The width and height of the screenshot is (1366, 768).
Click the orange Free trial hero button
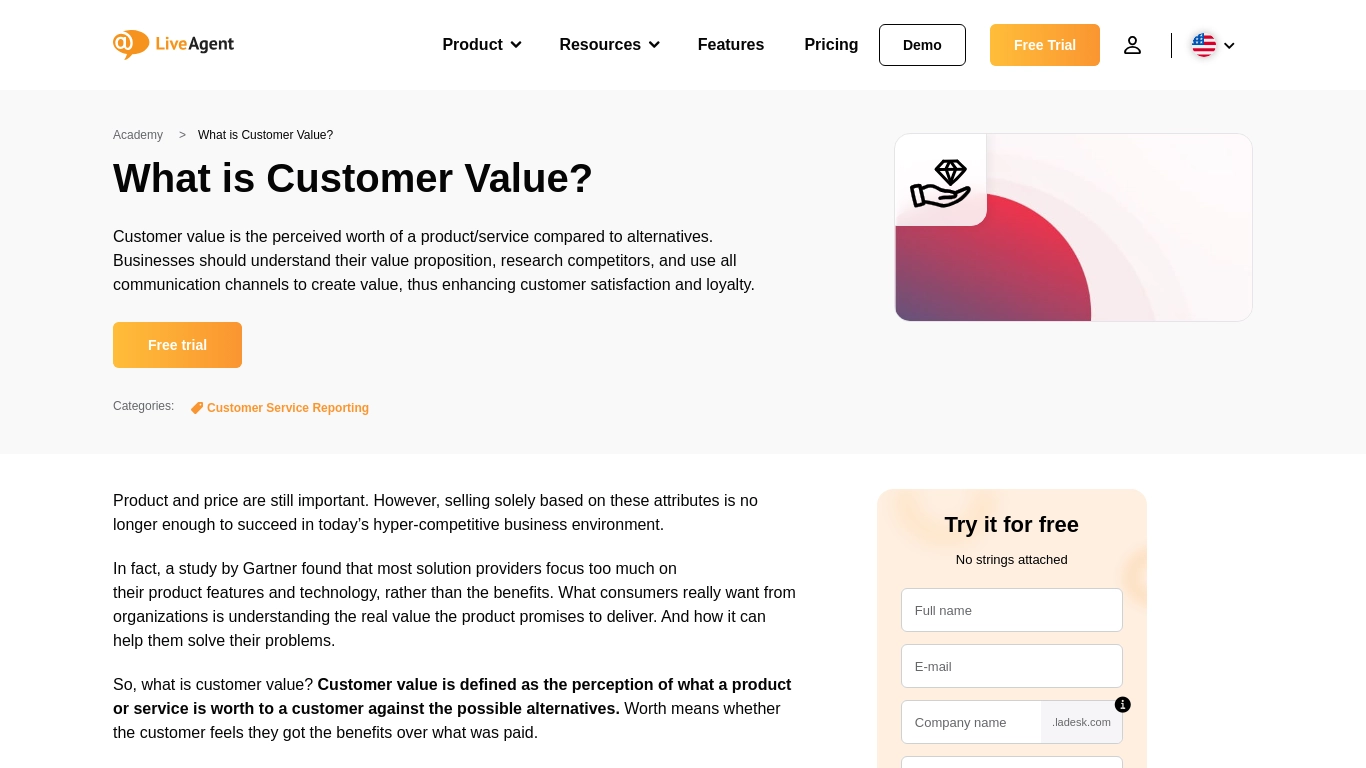tap(177, 345)
